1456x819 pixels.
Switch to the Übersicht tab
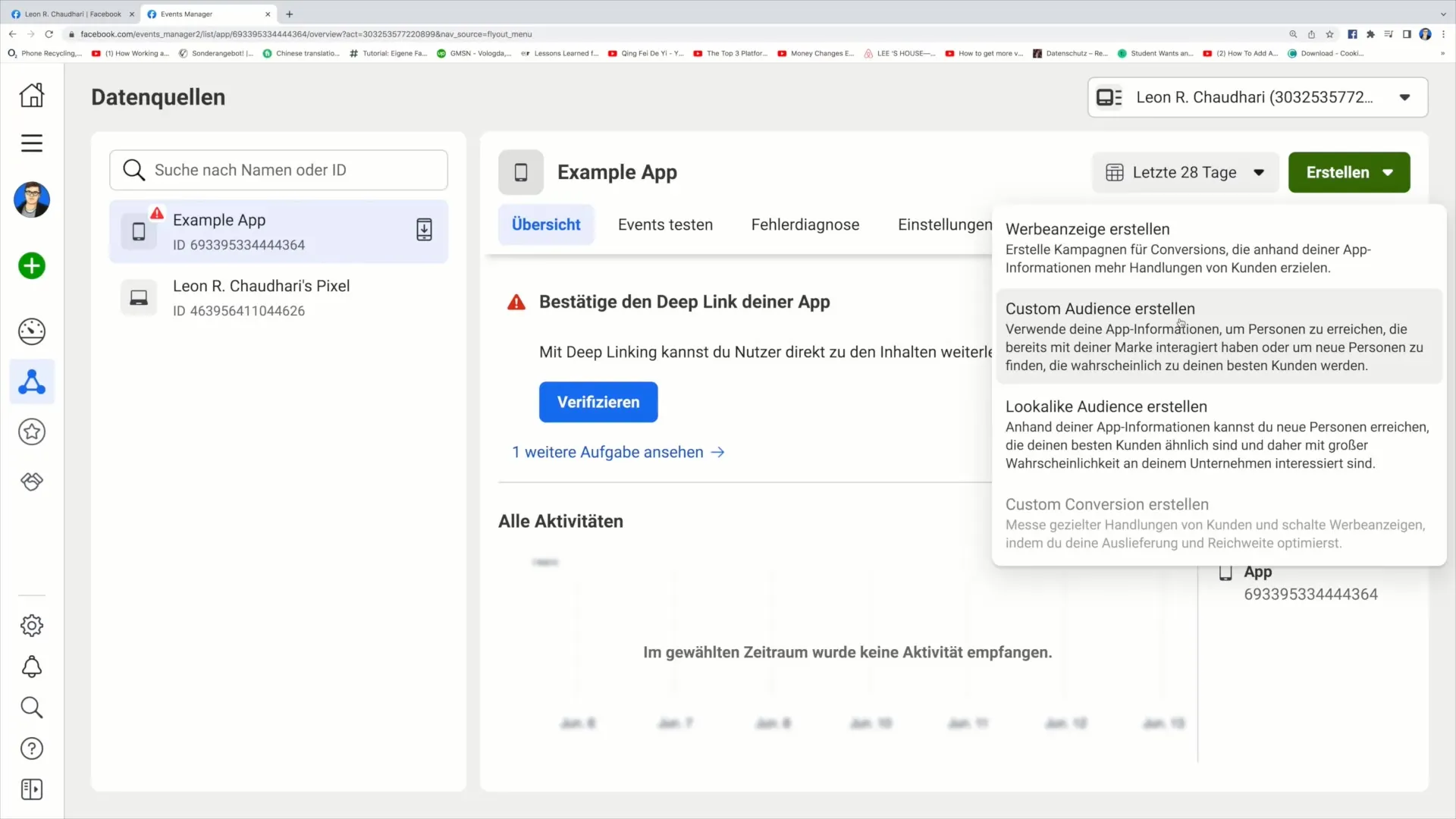pos(546,224)
